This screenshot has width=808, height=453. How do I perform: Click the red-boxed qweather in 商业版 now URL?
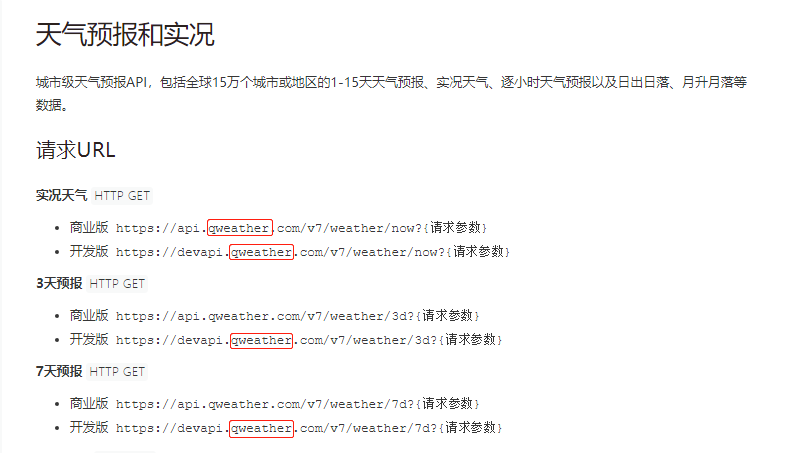pos(240,228)
